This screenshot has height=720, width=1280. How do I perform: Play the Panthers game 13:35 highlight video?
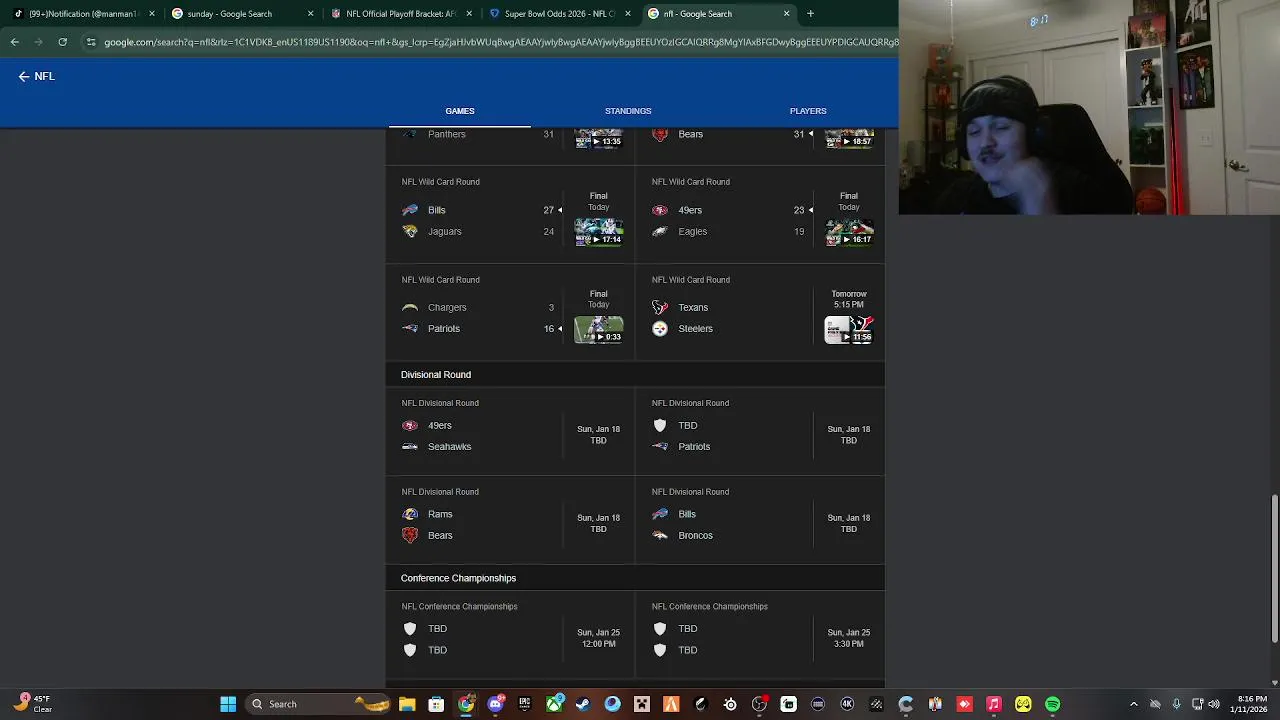[x=598, y=138]
